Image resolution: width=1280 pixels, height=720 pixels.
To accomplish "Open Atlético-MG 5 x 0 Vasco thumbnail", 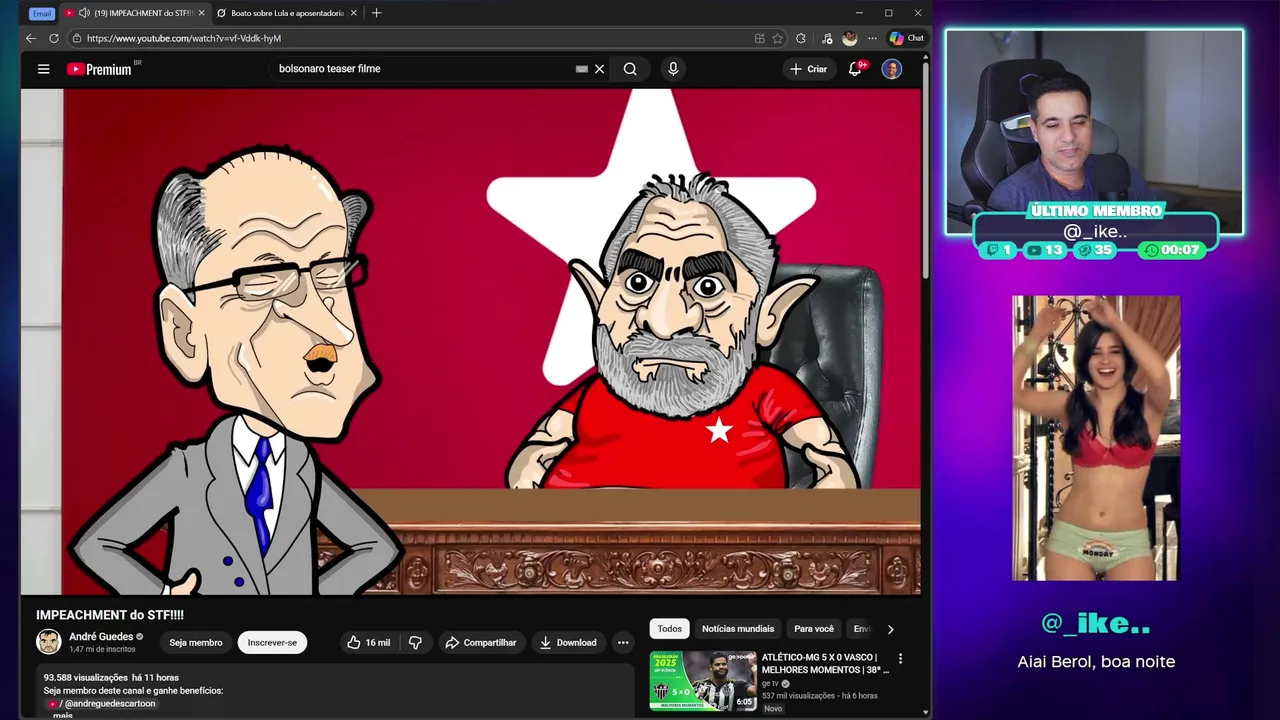I will tap(703, 680).
